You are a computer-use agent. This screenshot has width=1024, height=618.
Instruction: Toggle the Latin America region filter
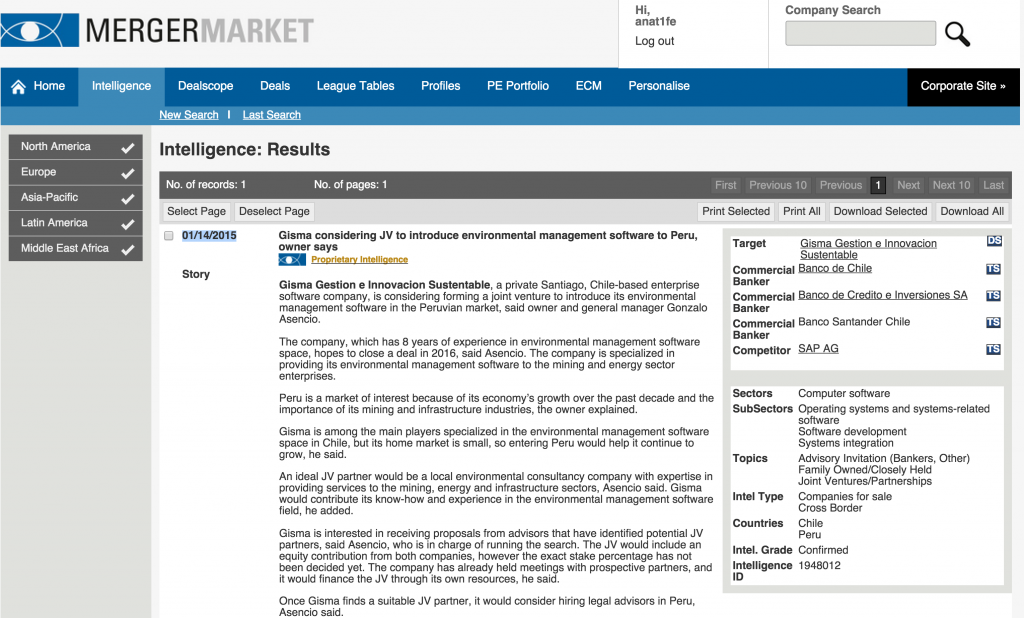click(x=76, y=223)
